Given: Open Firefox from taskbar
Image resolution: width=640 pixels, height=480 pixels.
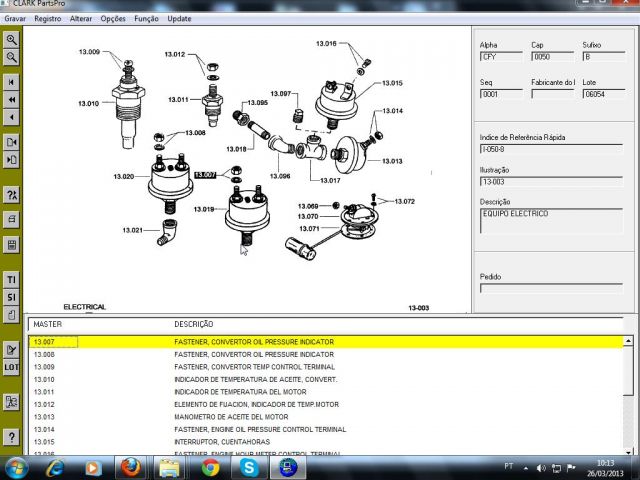Looking at the screenshot, I should (x=131, y=468).
